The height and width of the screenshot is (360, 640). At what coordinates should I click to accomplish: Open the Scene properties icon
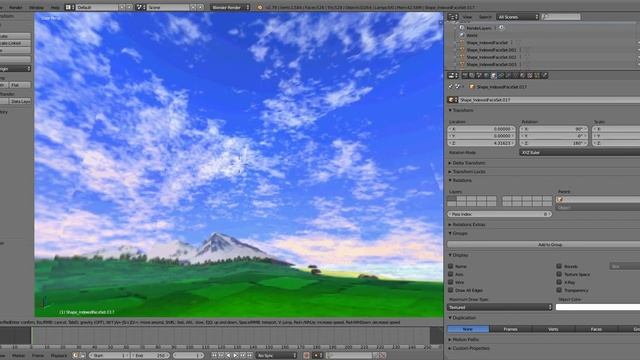pyautogui.click(x=479, y=76)
